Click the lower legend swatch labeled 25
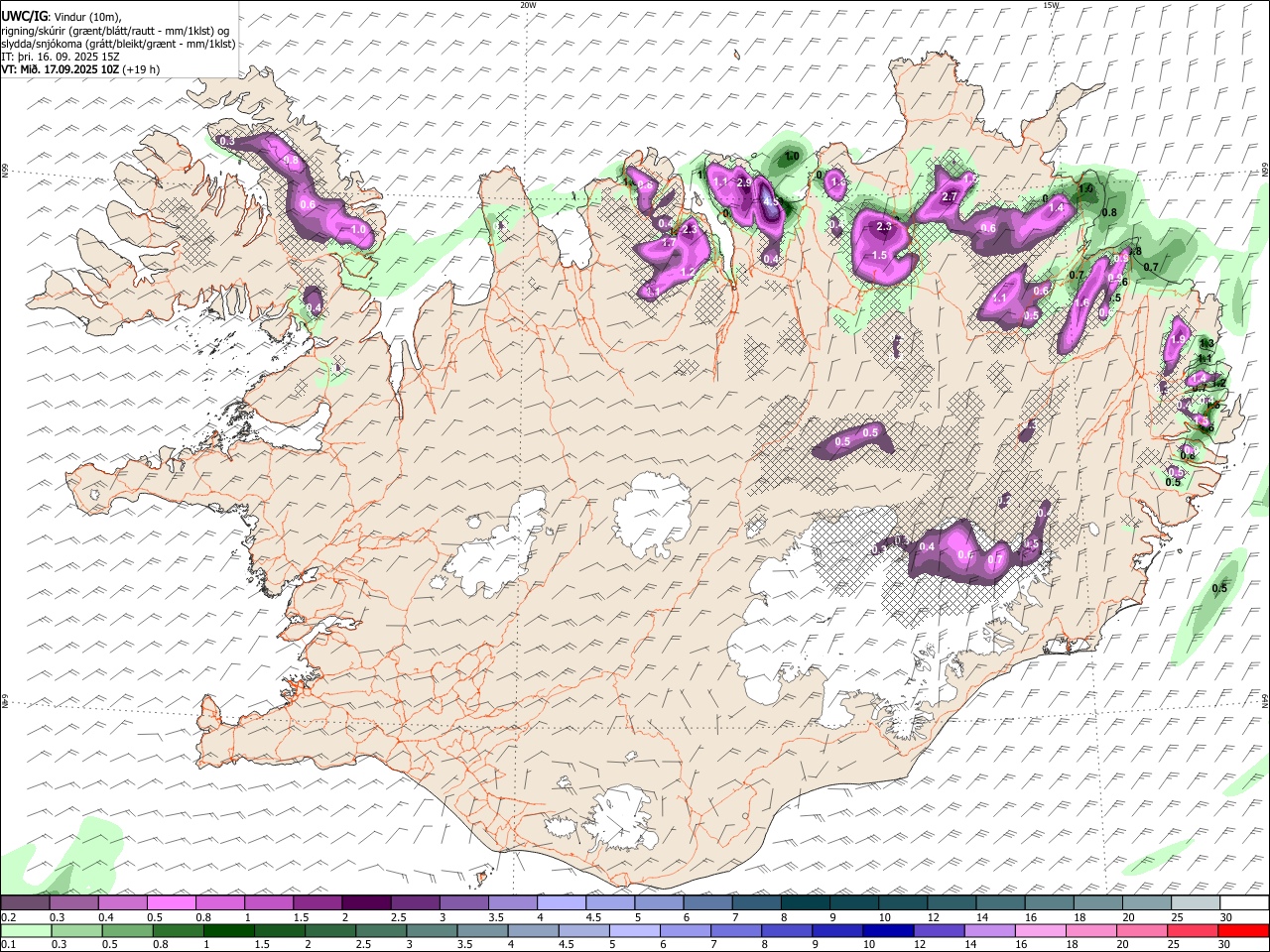 1193,930
